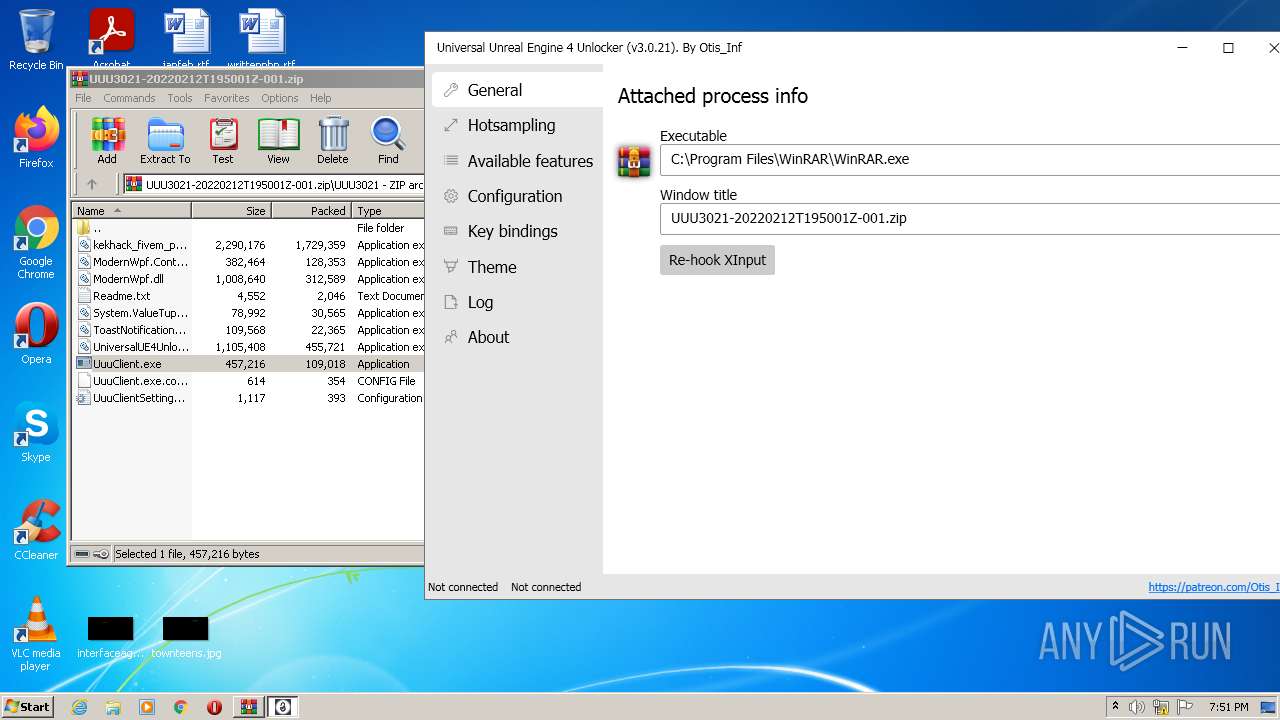Open WinRAR File menu
Viewport: 1280px width, 720px height.
pos(83,98)
